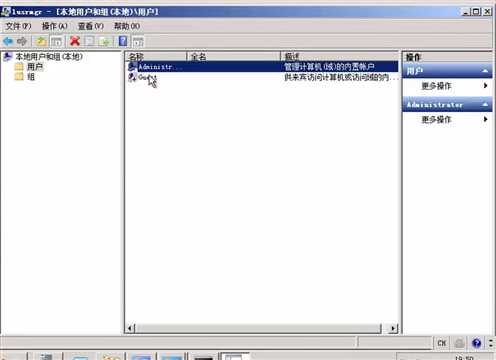Click the 组 folder icon in the tree
496x360 pixels.
(x=19, y=77)
